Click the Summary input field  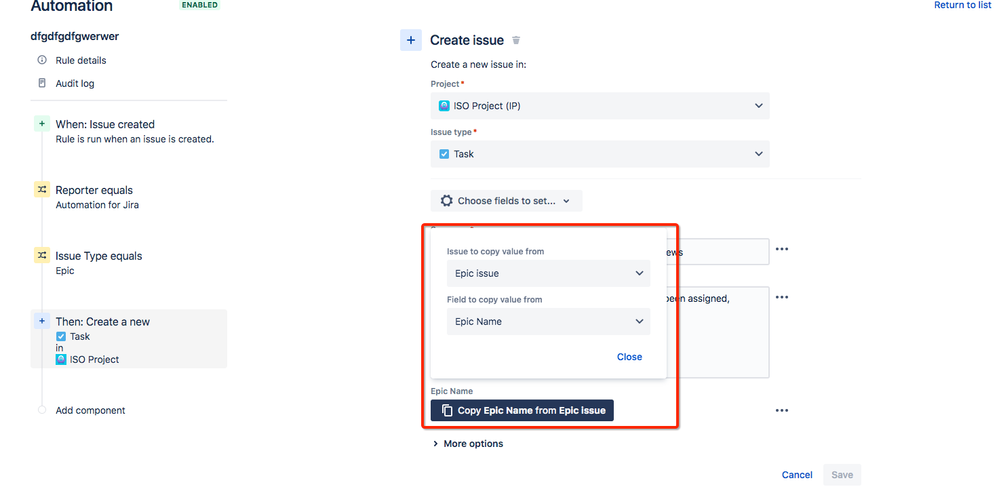click(x=717, y=252)
